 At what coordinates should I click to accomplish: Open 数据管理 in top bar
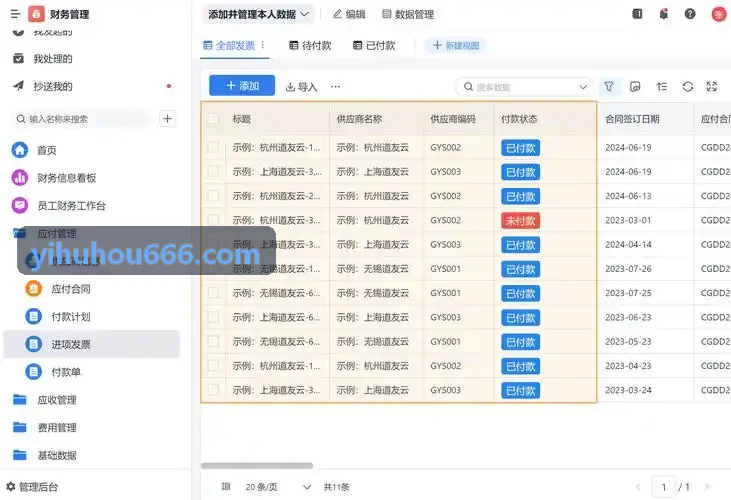(x=408, y=14)
